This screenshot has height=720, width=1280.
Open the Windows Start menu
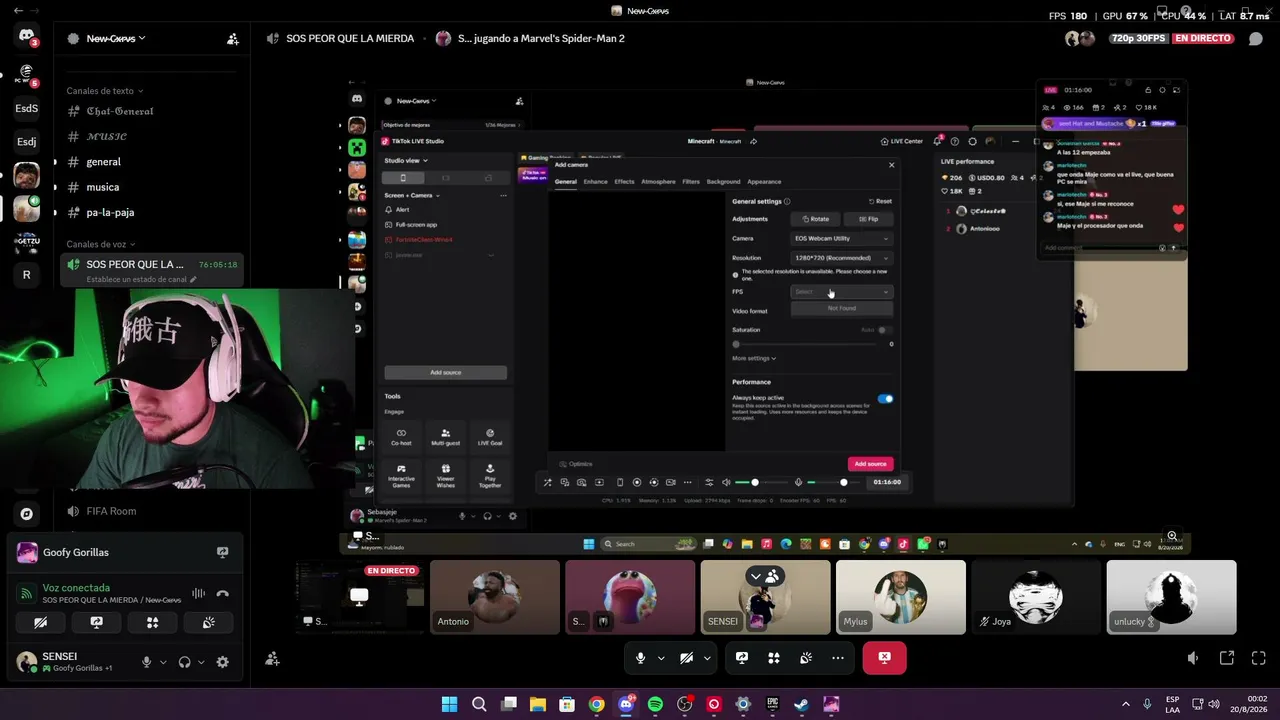[x=449, y=704]
